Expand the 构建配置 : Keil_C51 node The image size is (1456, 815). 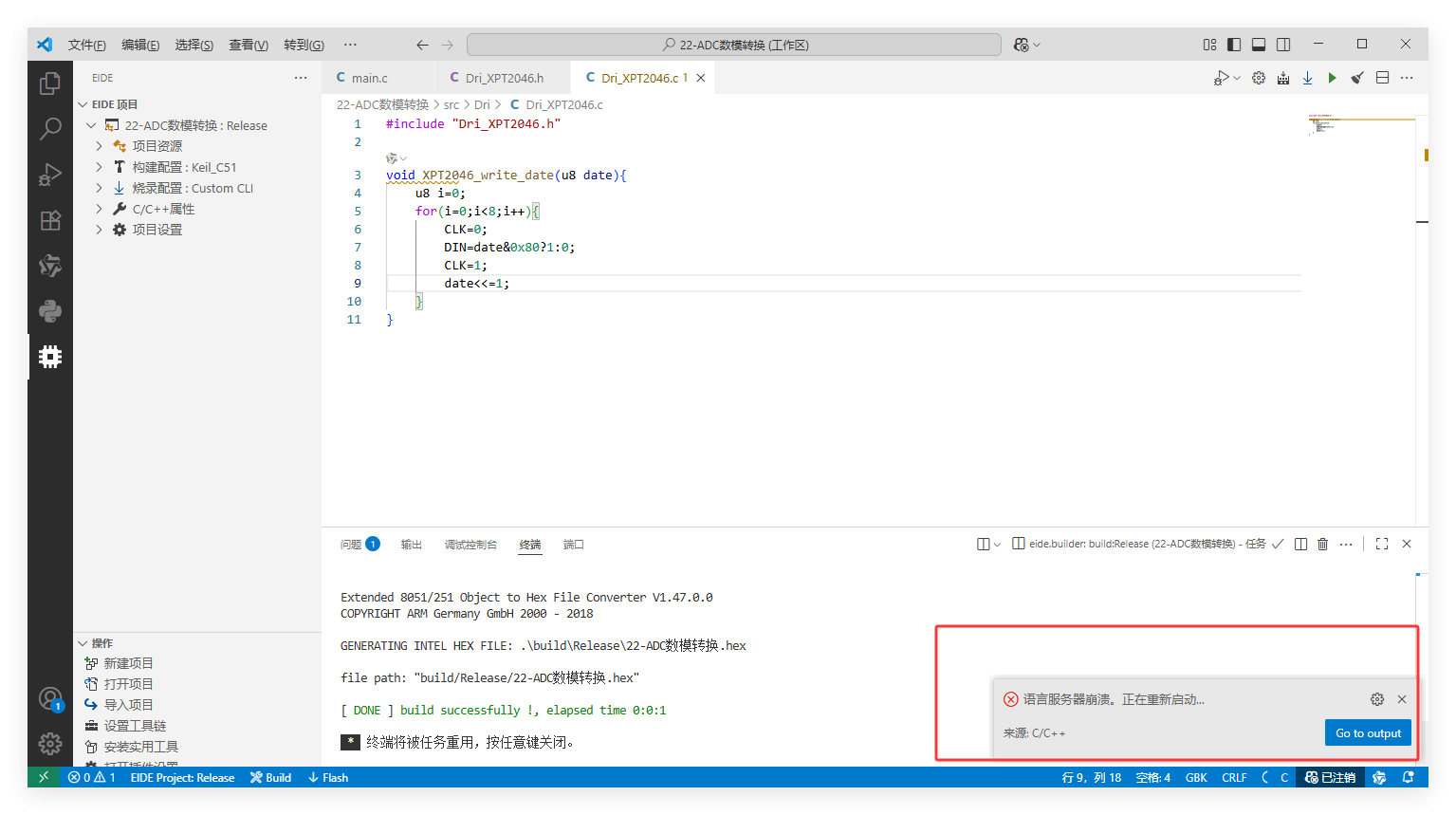click(x=99, y=167)
